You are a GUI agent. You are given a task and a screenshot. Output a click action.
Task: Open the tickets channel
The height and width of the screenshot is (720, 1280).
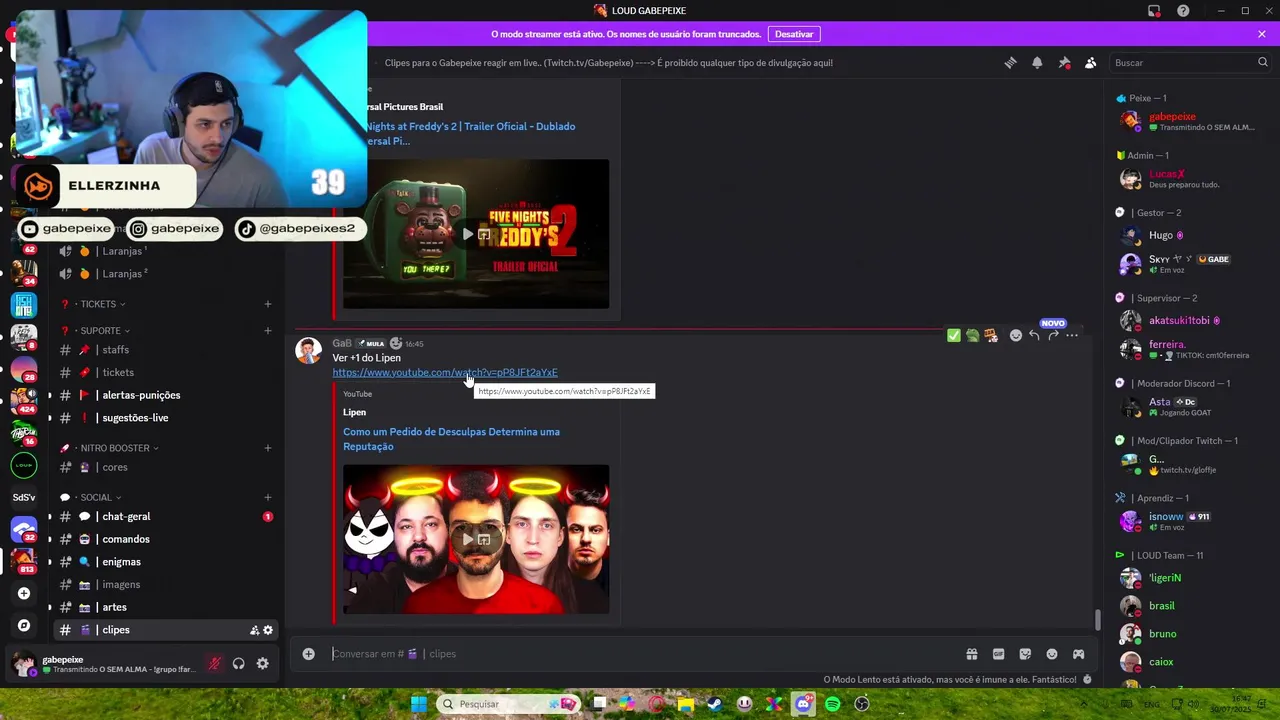coord(165,372)
